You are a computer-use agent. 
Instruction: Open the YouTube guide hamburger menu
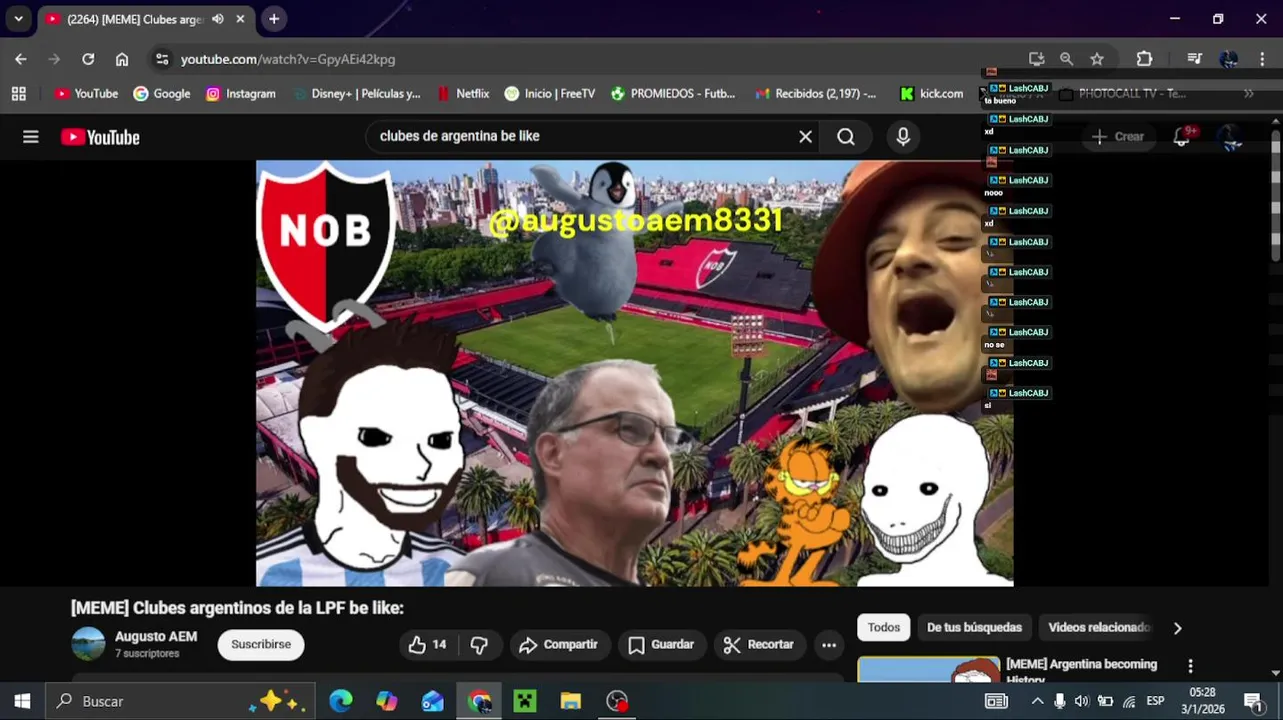pyautogui.click(x=31, y=137)
